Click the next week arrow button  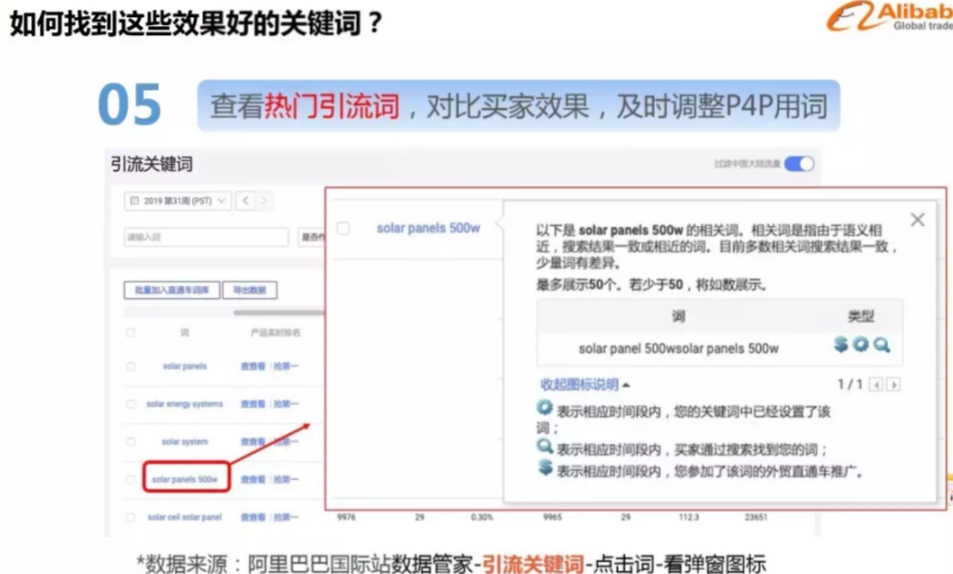pos(264,201)
